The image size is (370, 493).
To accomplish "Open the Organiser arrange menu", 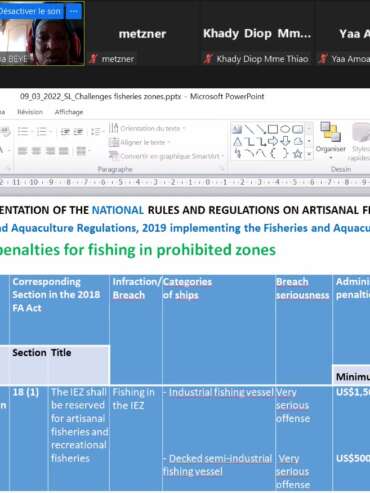I will click(x=330, y=140).
